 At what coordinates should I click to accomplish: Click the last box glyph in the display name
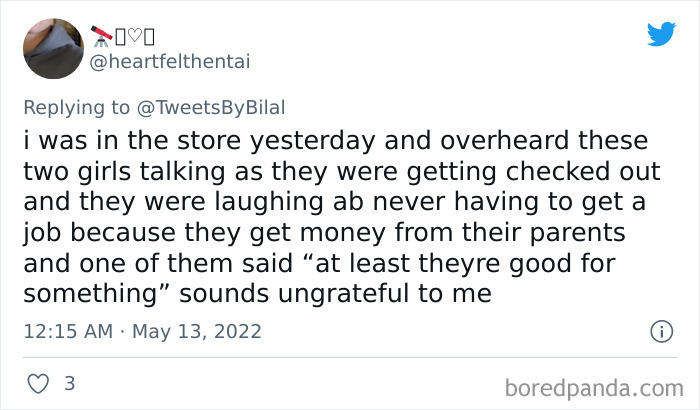(x=151, y=36)
